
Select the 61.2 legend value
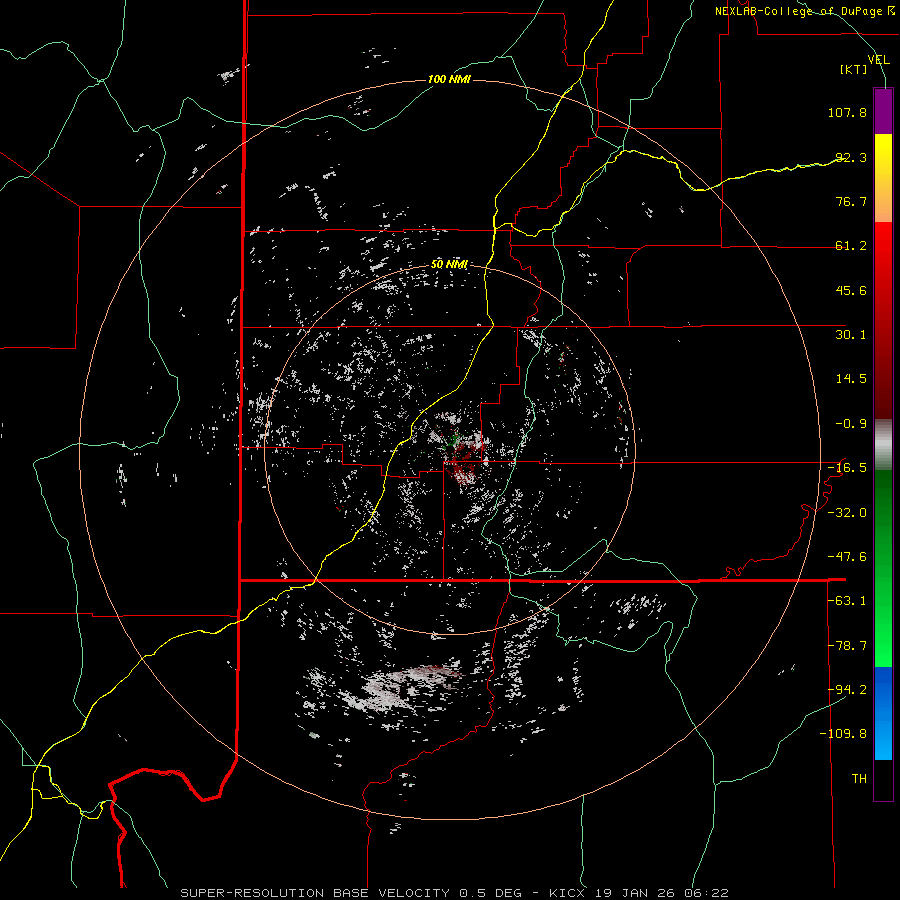click(851, 246)
